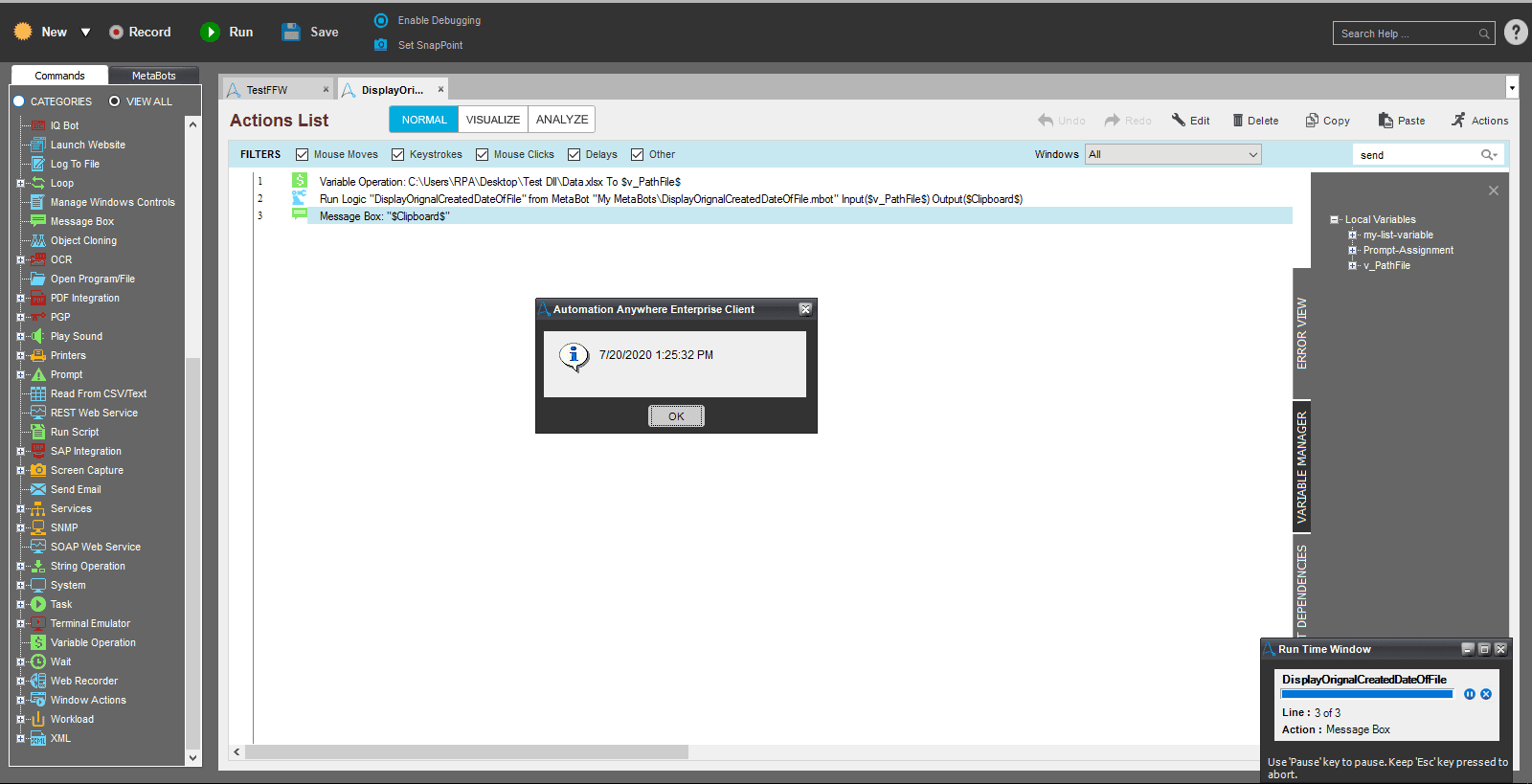Click the Record button icon

tap(117, 32)
